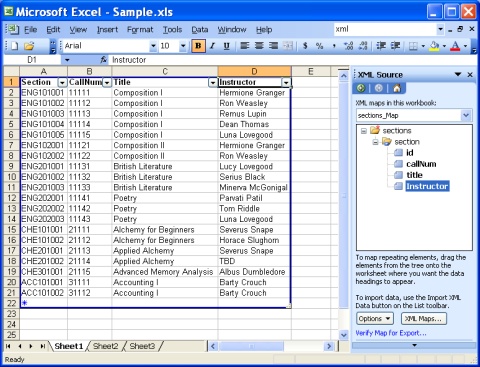Apply Percent Style icon

319,46
